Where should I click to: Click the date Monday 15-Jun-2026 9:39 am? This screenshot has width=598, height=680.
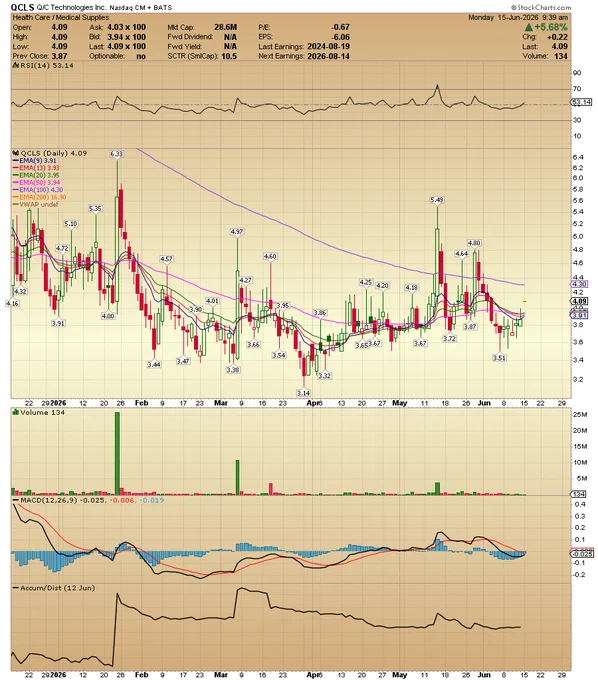tap(518, 17)
